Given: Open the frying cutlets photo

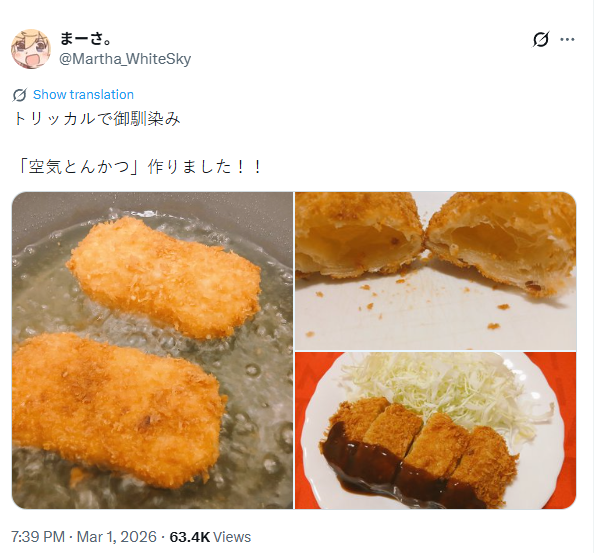Looking at the screenshot, I should point(152,350).
